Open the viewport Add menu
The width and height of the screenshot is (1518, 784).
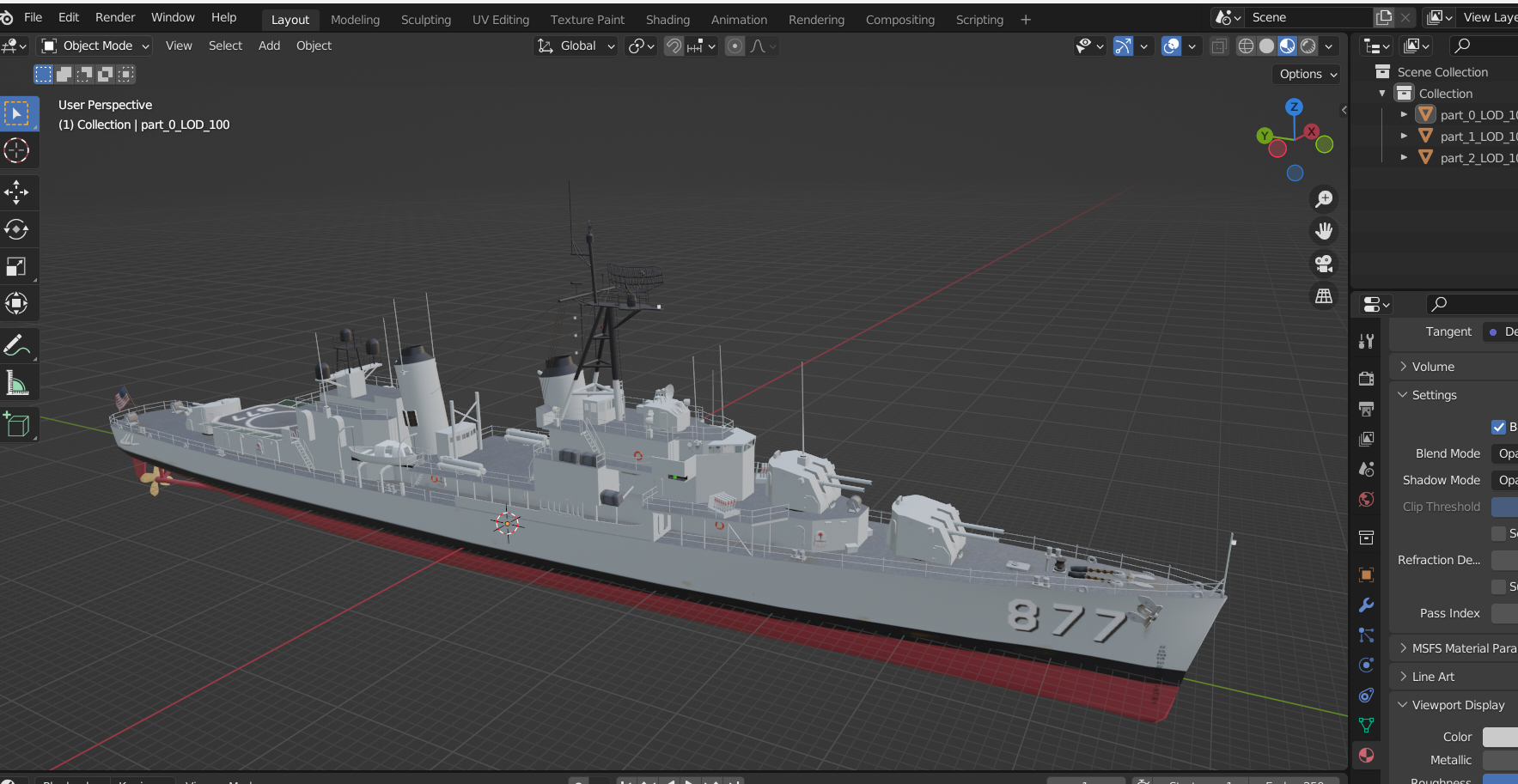pyautogui.click(x=269, y=46)
